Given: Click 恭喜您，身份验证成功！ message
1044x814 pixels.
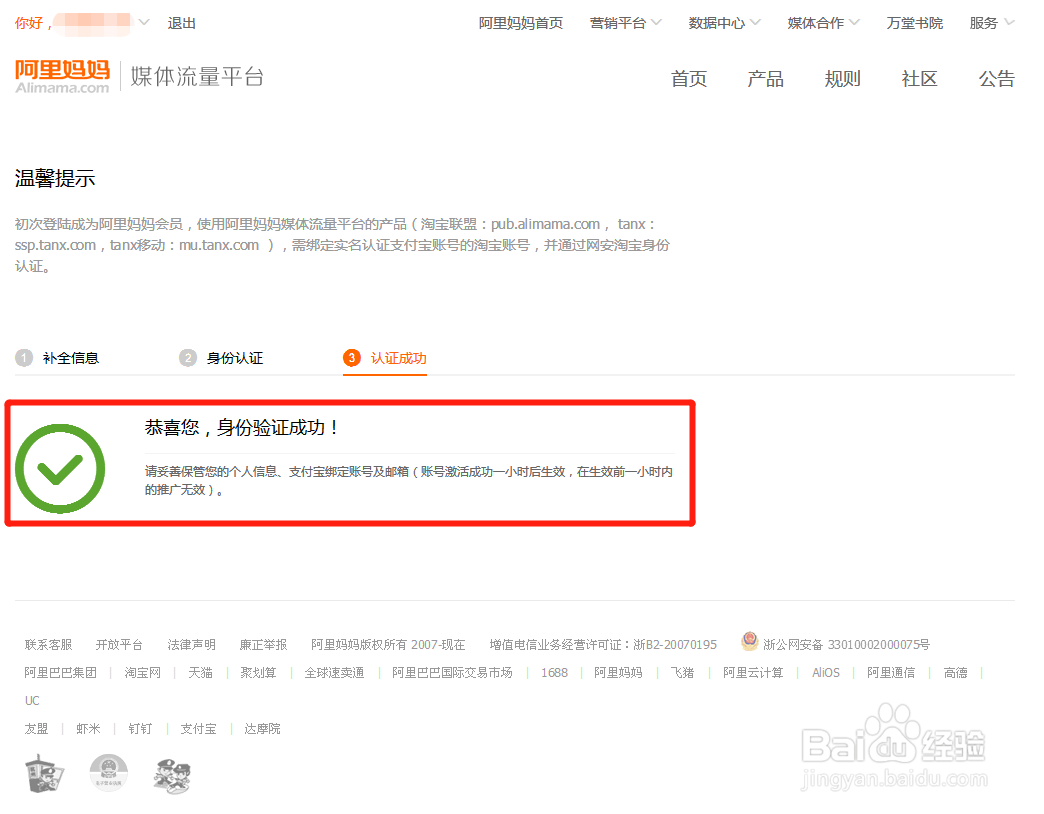Looking at the screenshot, I should (x=242, y=427).
